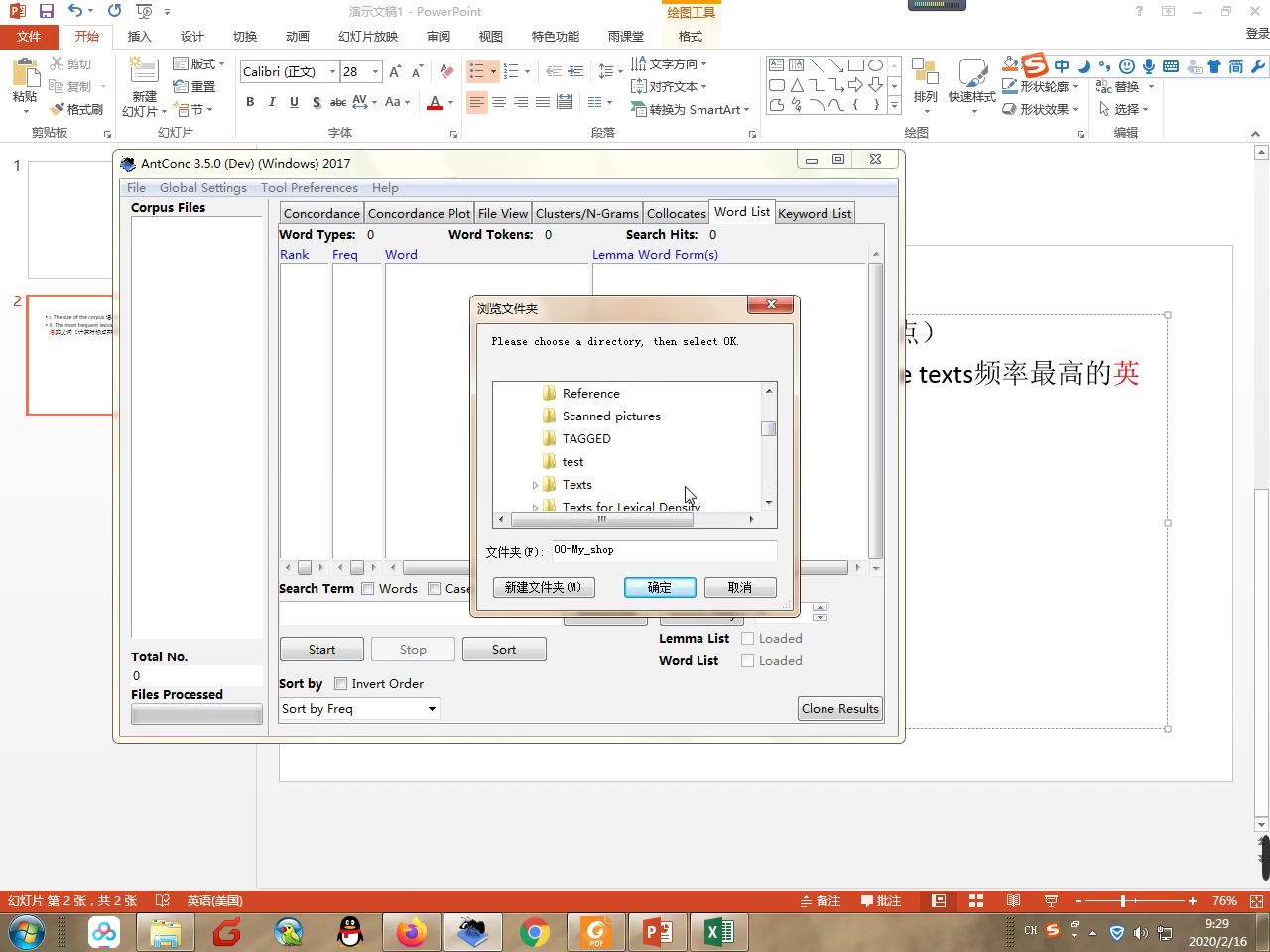1270x952 pixels.
Task: Click the 确定 OK button
Action: [660, 587]
